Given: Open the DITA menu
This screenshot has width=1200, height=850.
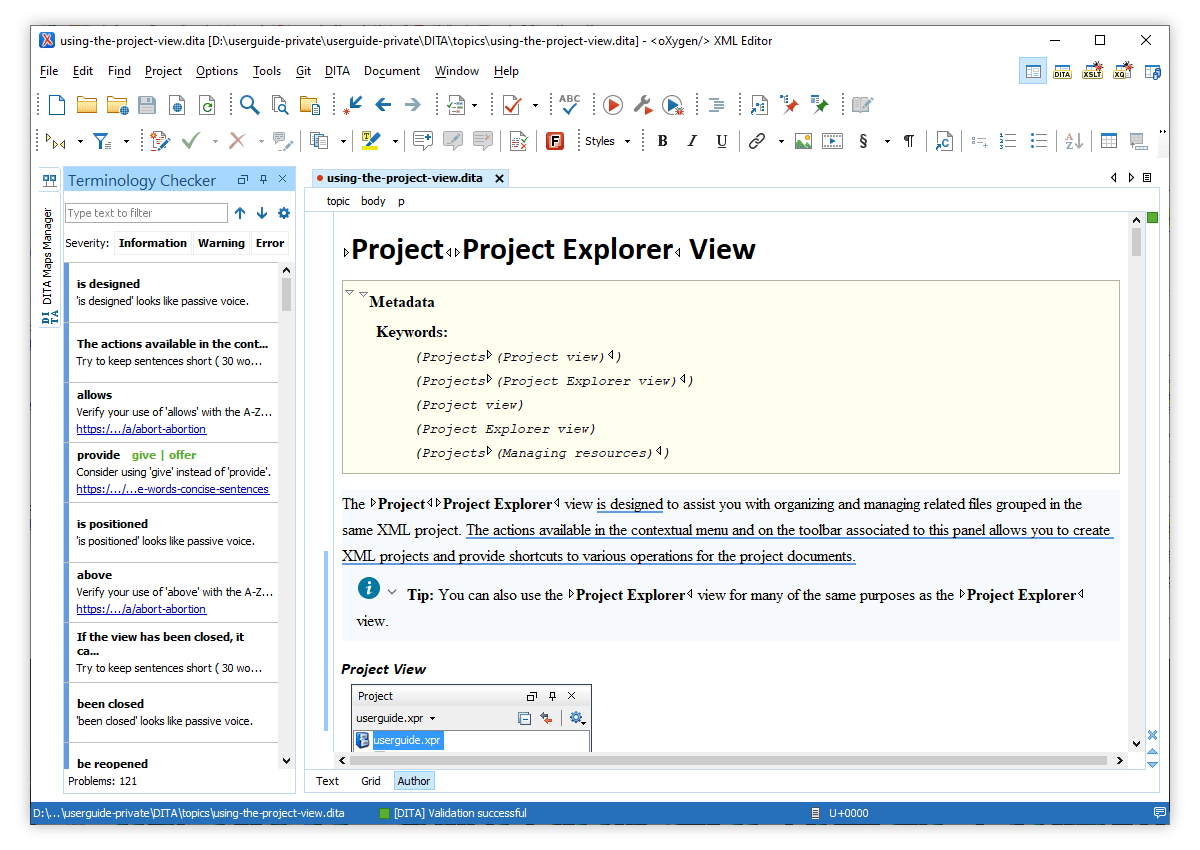Looking at the screenshot, I should [337, 71].
